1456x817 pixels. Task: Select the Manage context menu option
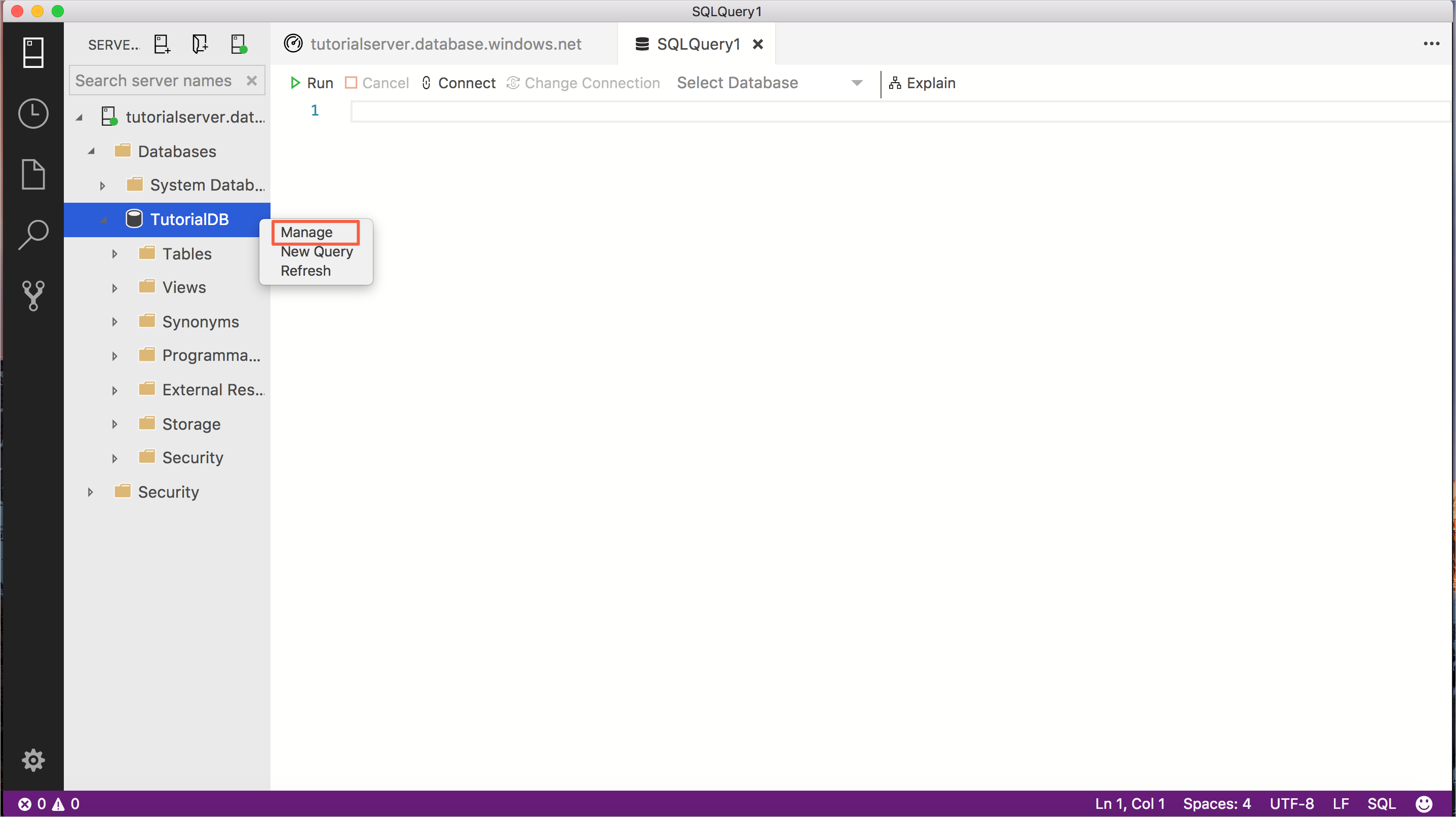[x=306, y=231]
